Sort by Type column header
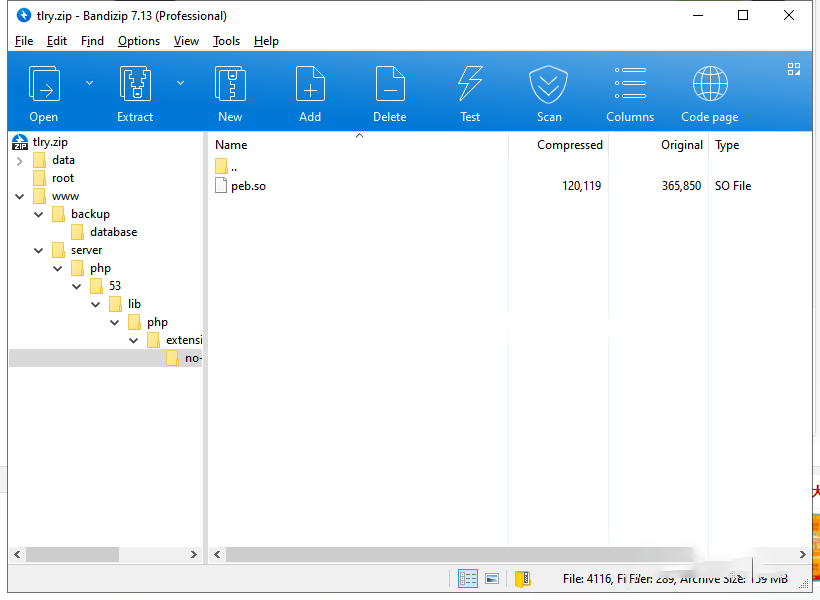The width and height of the screenshot is (820, 600). (x=727, y=145)
